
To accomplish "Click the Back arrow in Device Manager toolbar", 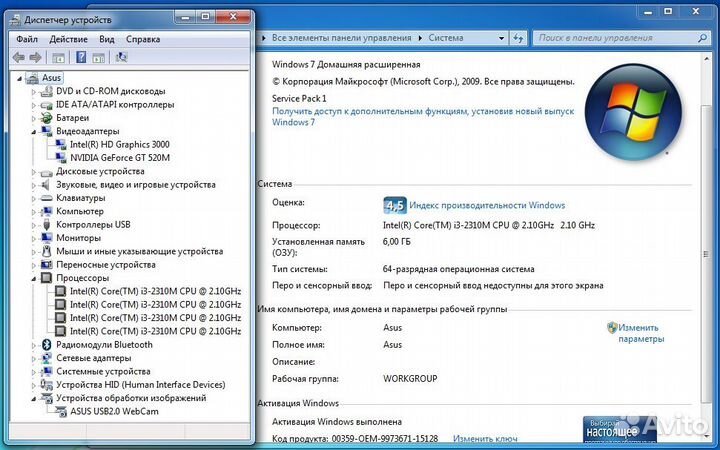I will (19, 58).
